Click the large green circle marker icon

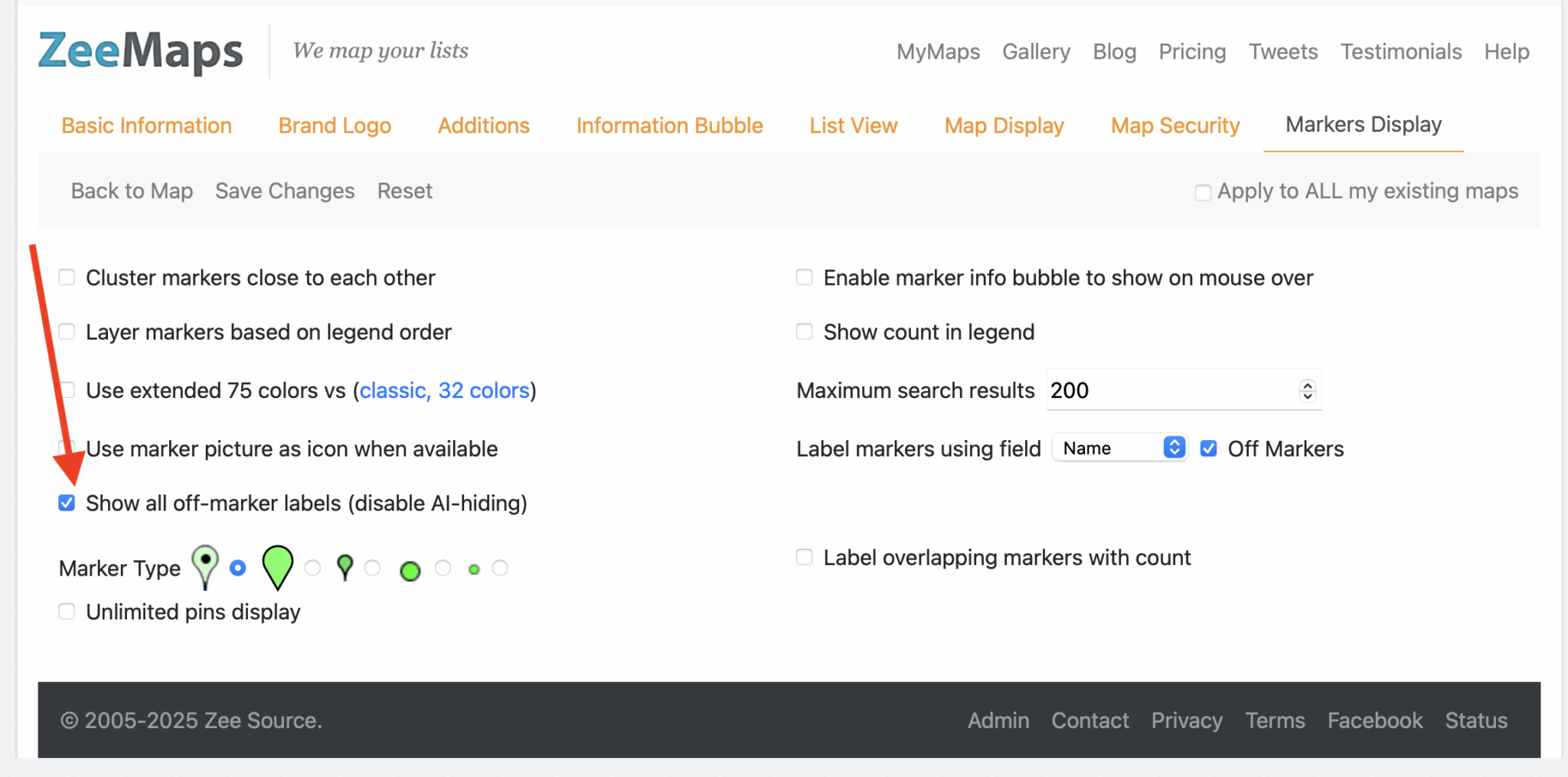(410, 570)
